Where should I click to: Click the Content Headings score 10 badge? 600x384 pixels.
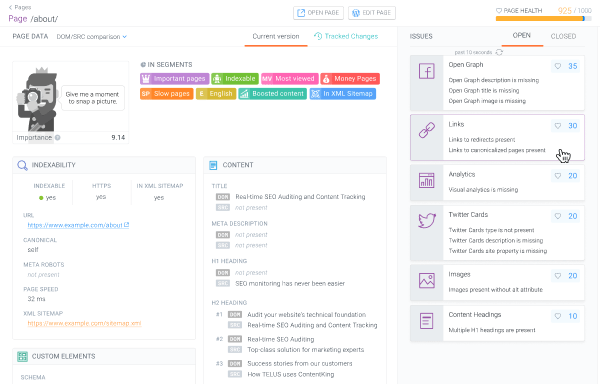pyautogui.click(x=567, y=316)
